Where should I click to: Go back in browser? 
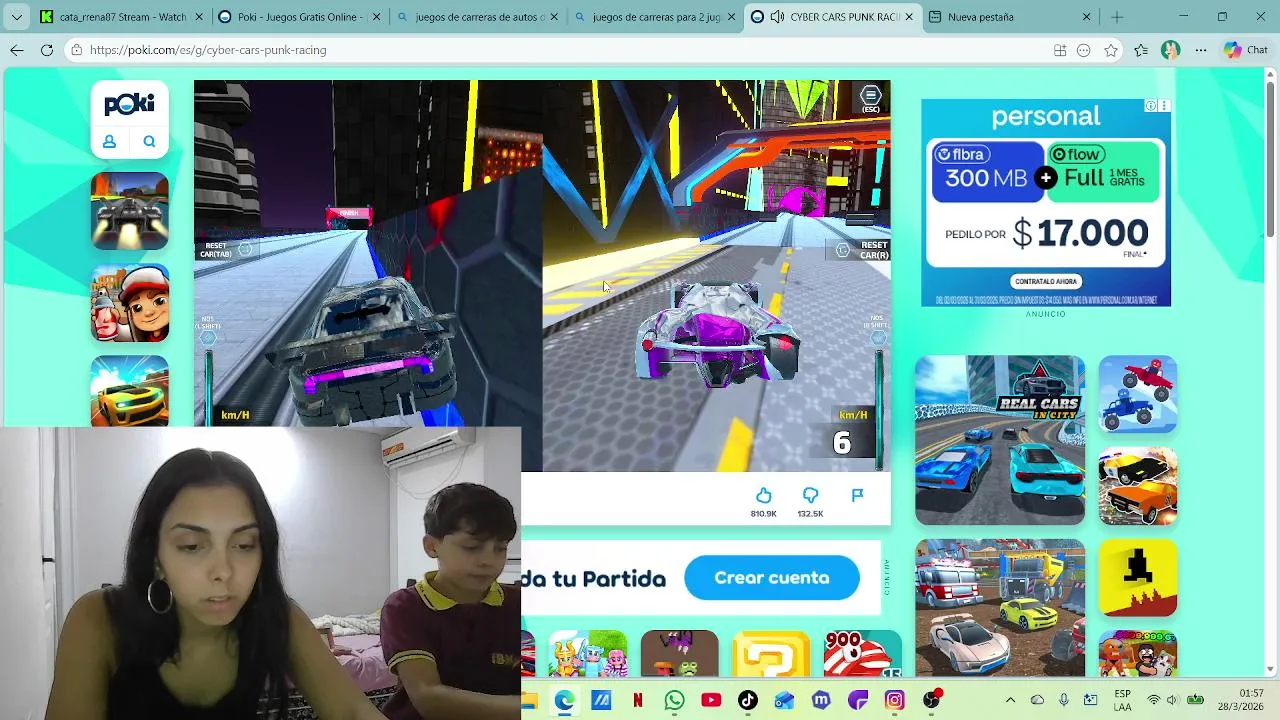pos(17,50)
